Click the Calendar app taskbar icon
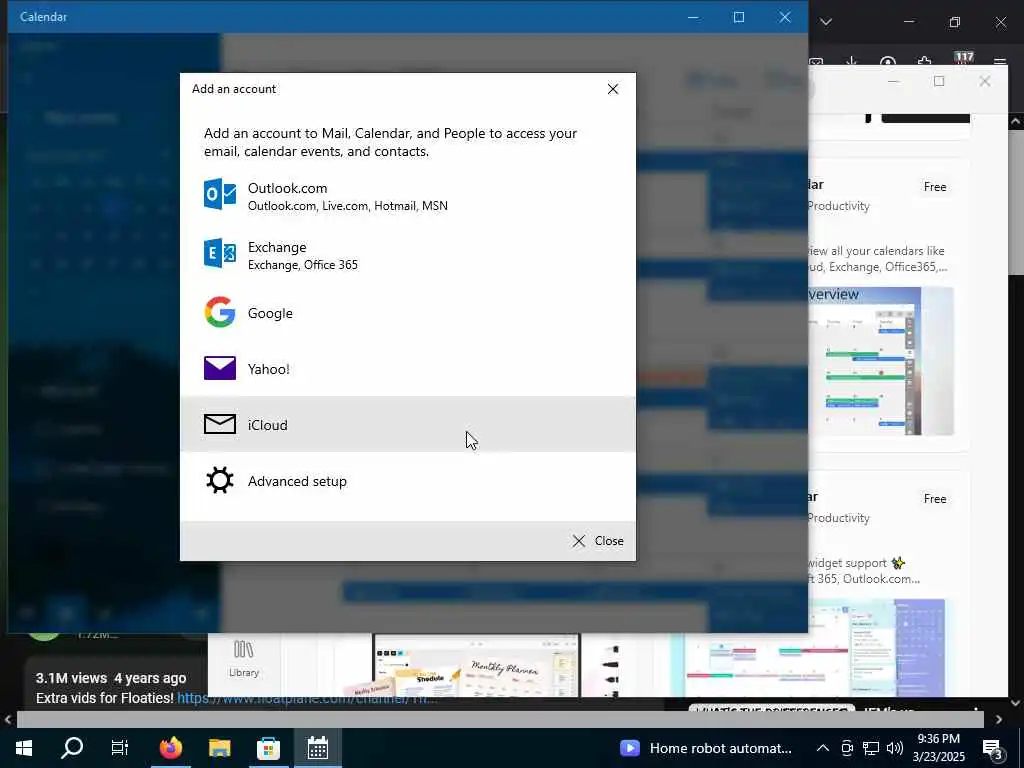 pyautogui.click(x=317, y=748)
